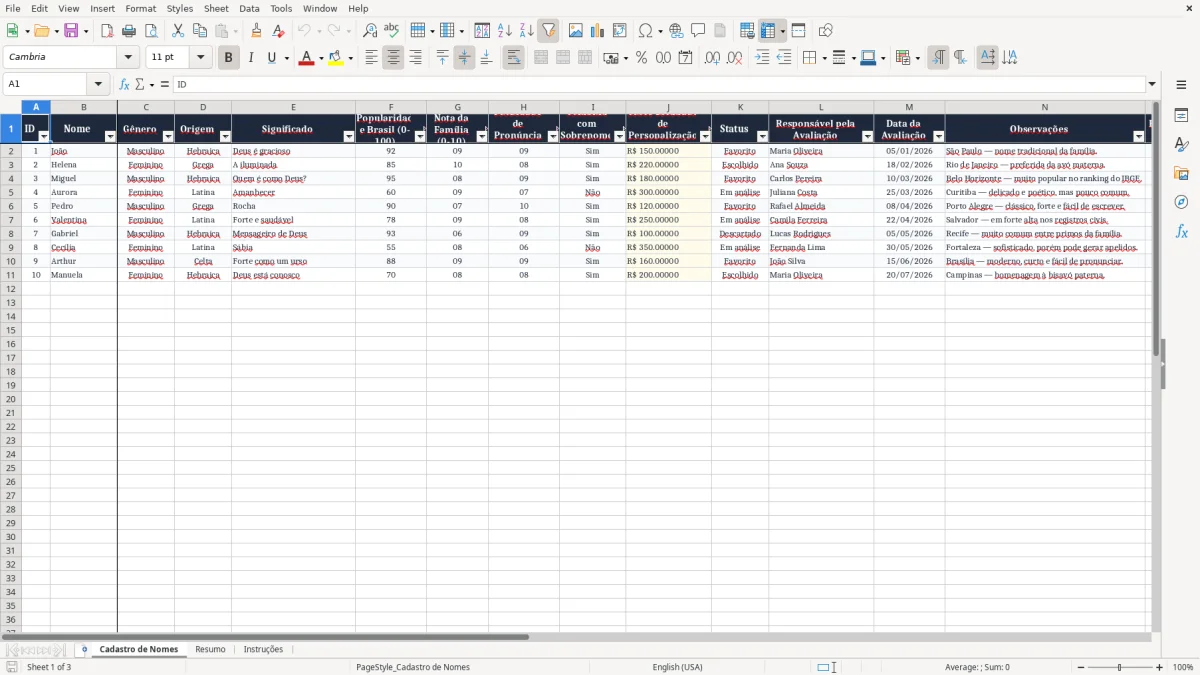
Task: Open Status column filter dropdown
Action: 762,136
